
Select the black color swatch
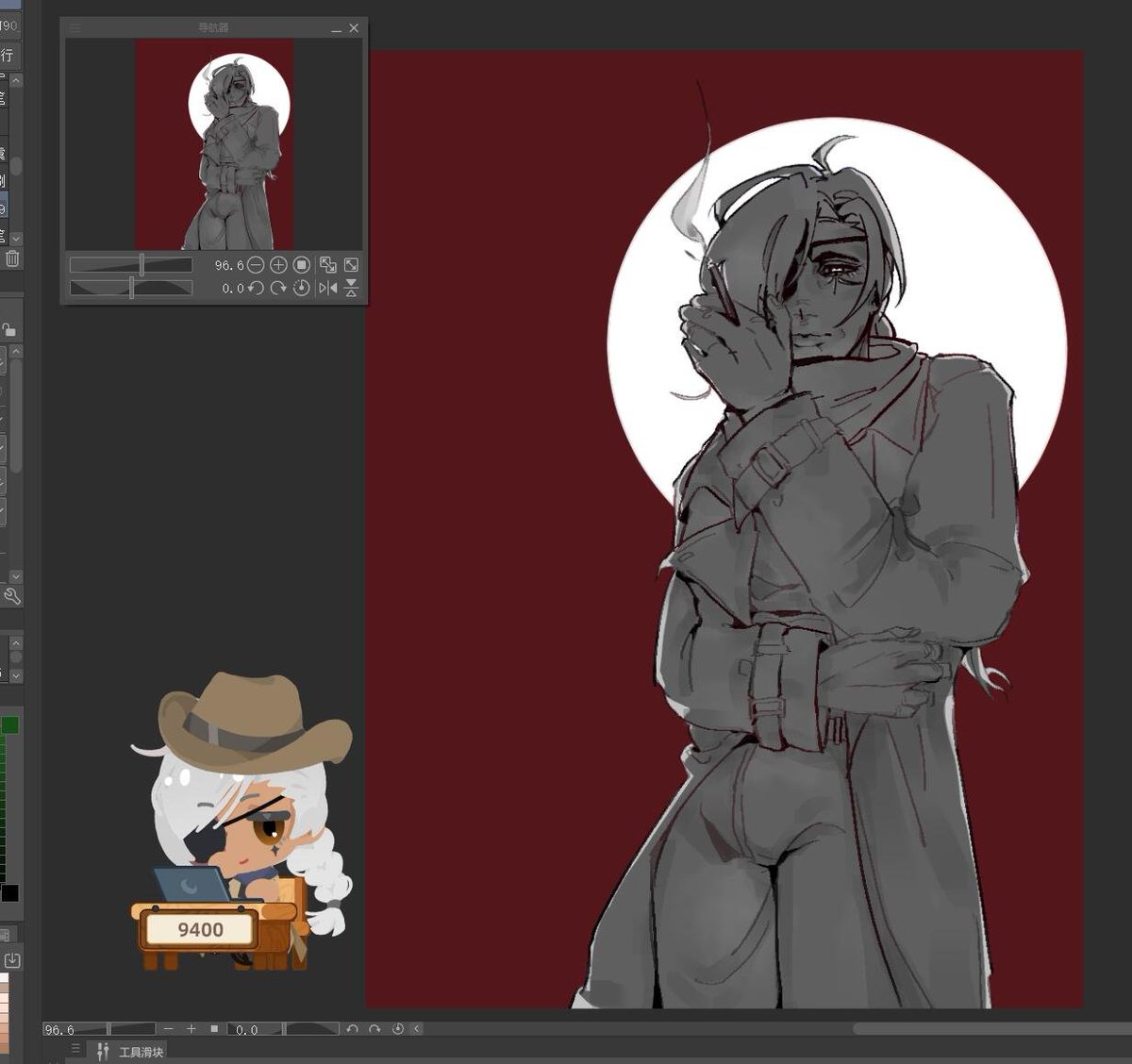click(x=9, y=892)
